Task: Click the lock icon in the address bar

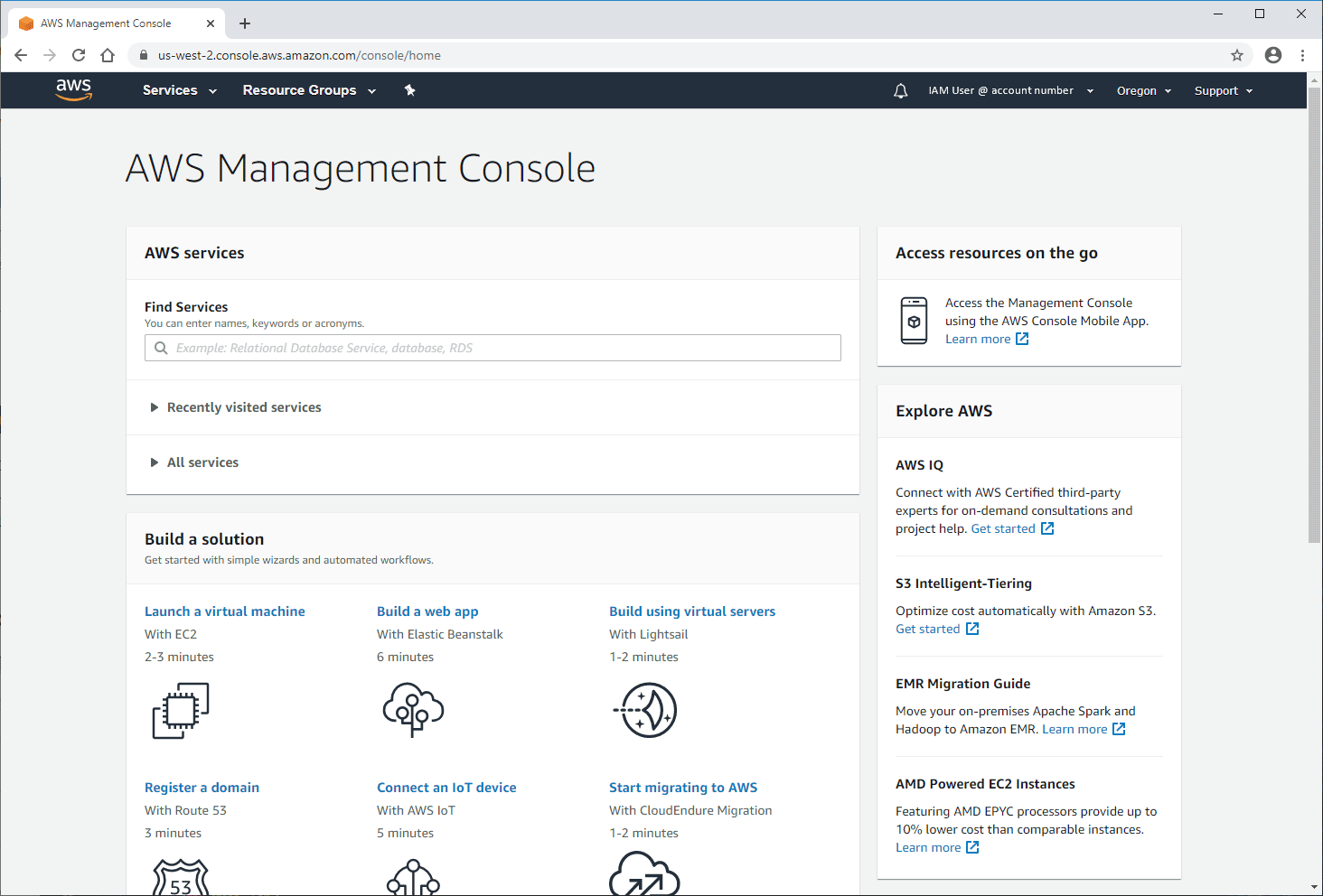Action: pos(143,55)
